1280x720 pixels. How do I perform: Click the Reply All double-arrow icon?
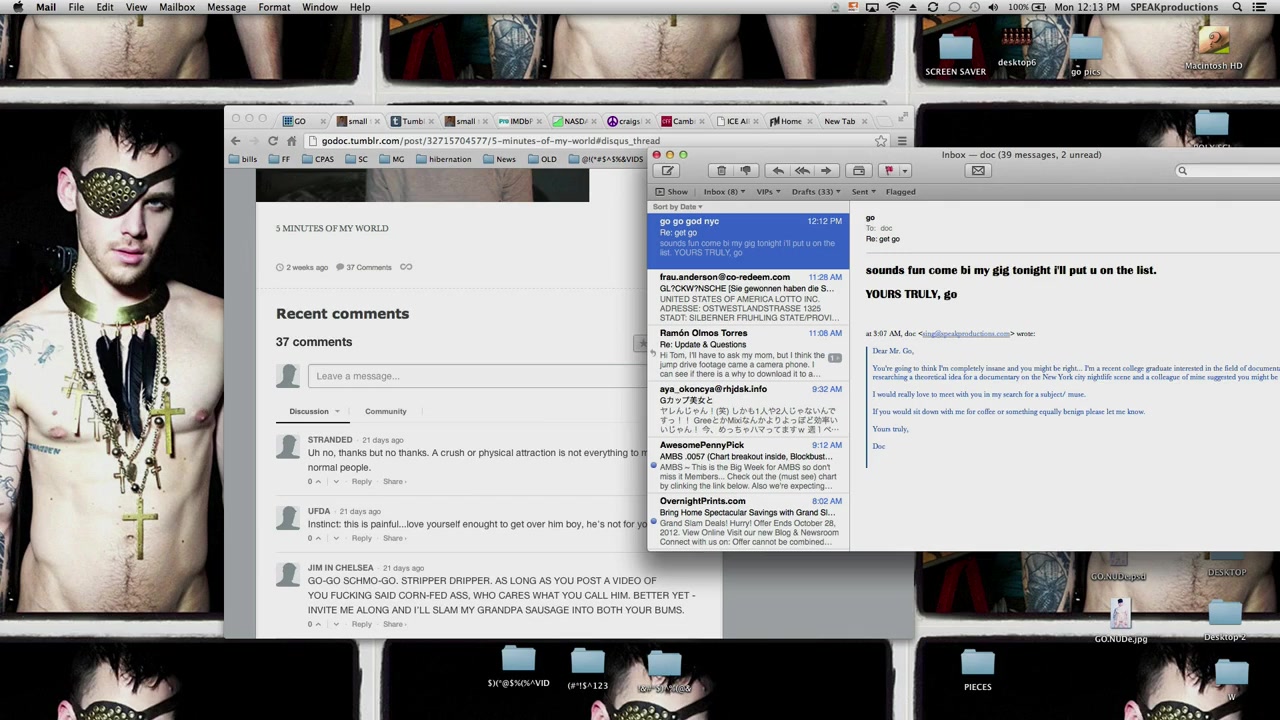(x=802, y=171)
